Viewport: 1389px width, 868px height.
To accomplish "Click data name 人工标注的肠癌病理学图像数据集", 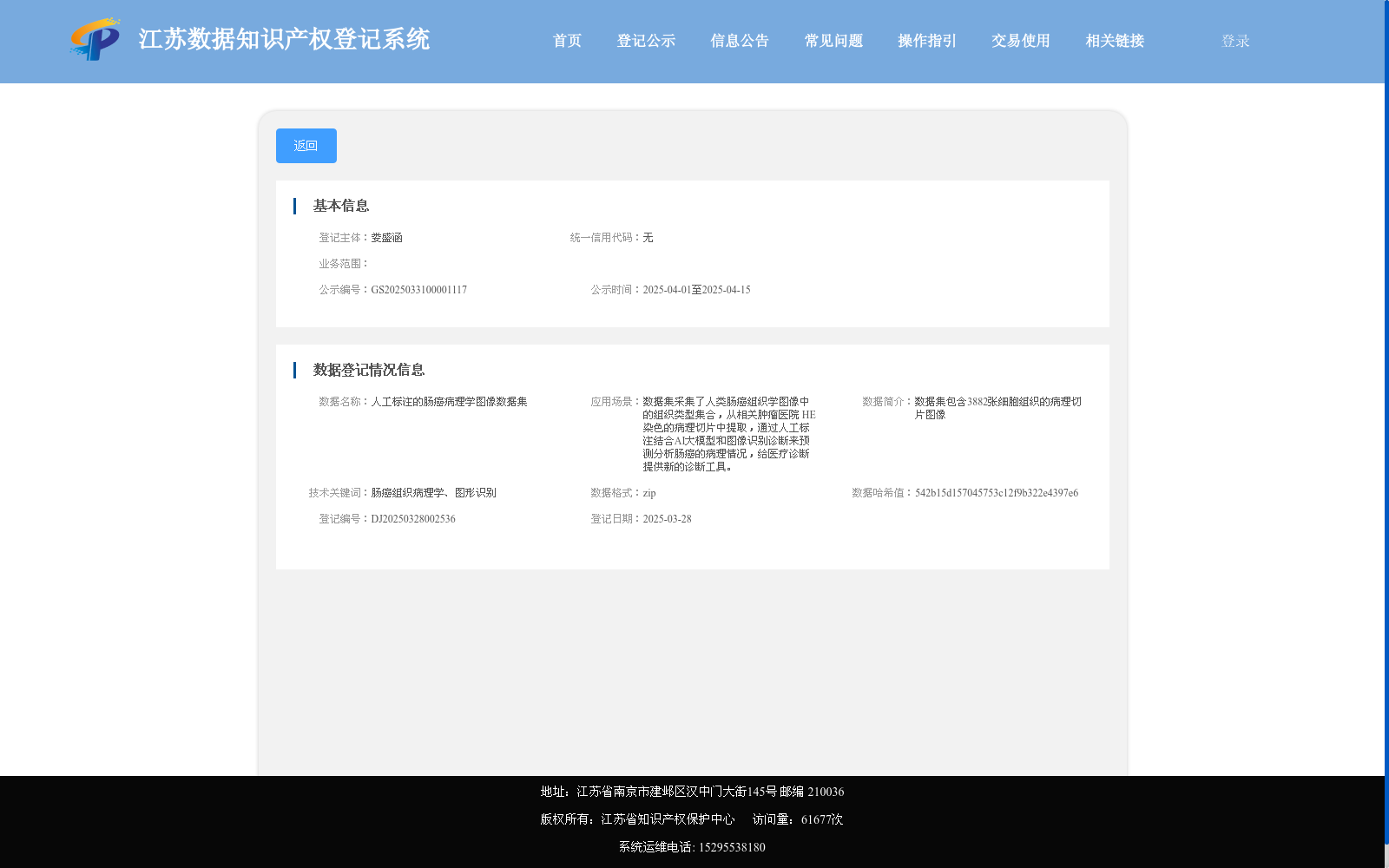I will click(x=449, y=402).
